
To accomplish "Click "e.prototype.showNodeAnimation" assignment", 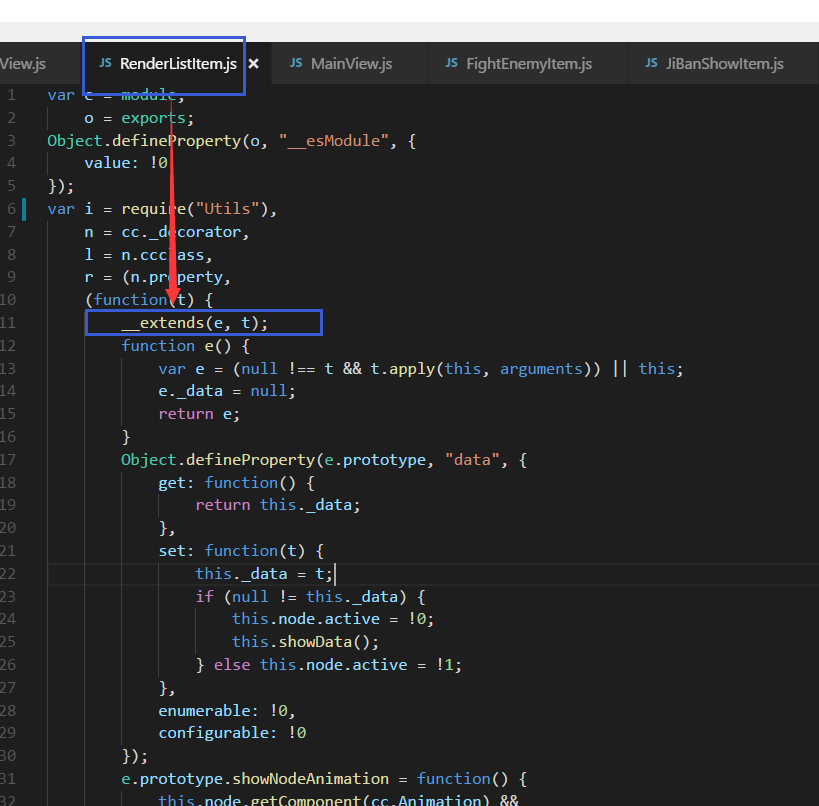I will point(255,779).
